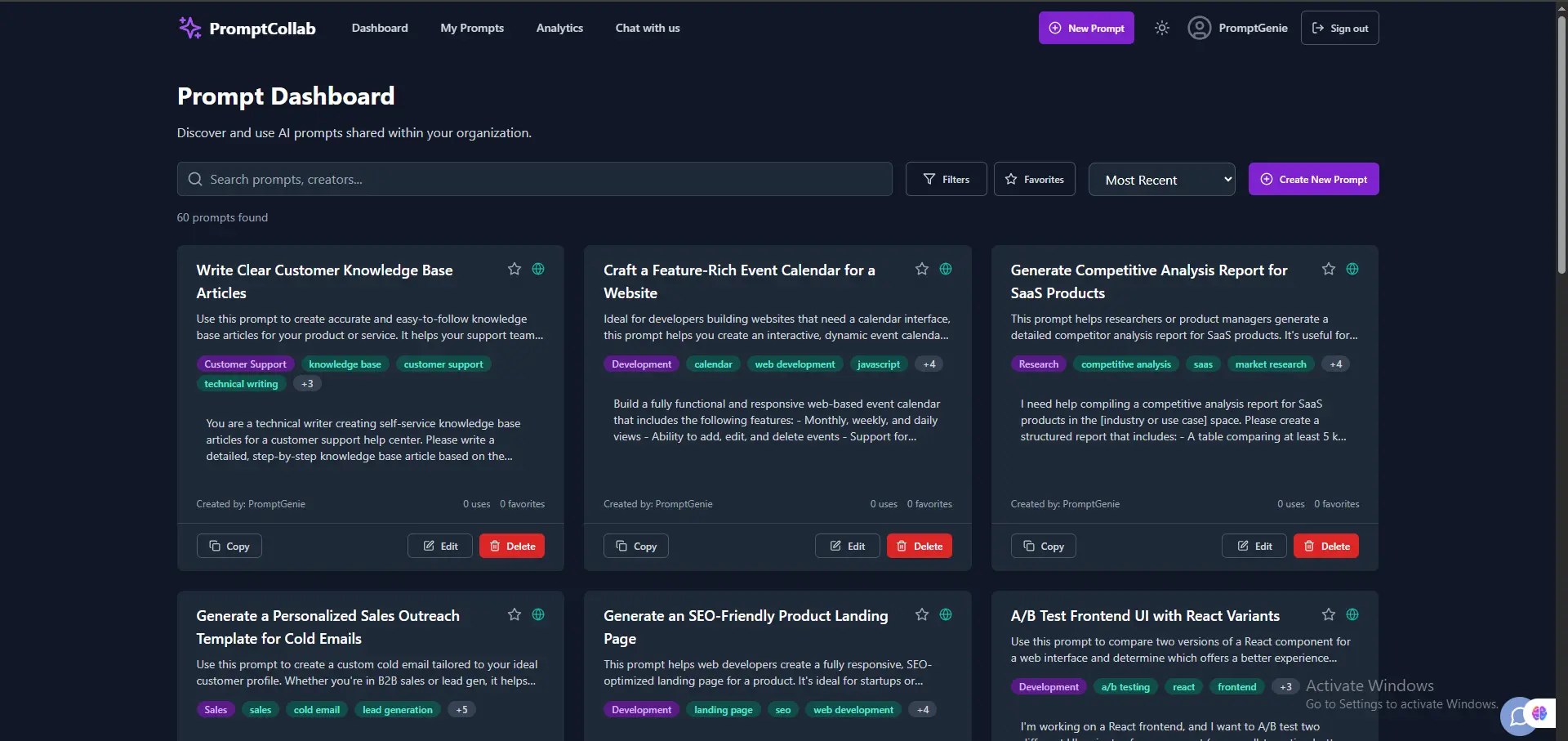This screenshot has height=741, width=1568.
Task: Edit the Event Calendar prompt
Action: pos(847,546)
